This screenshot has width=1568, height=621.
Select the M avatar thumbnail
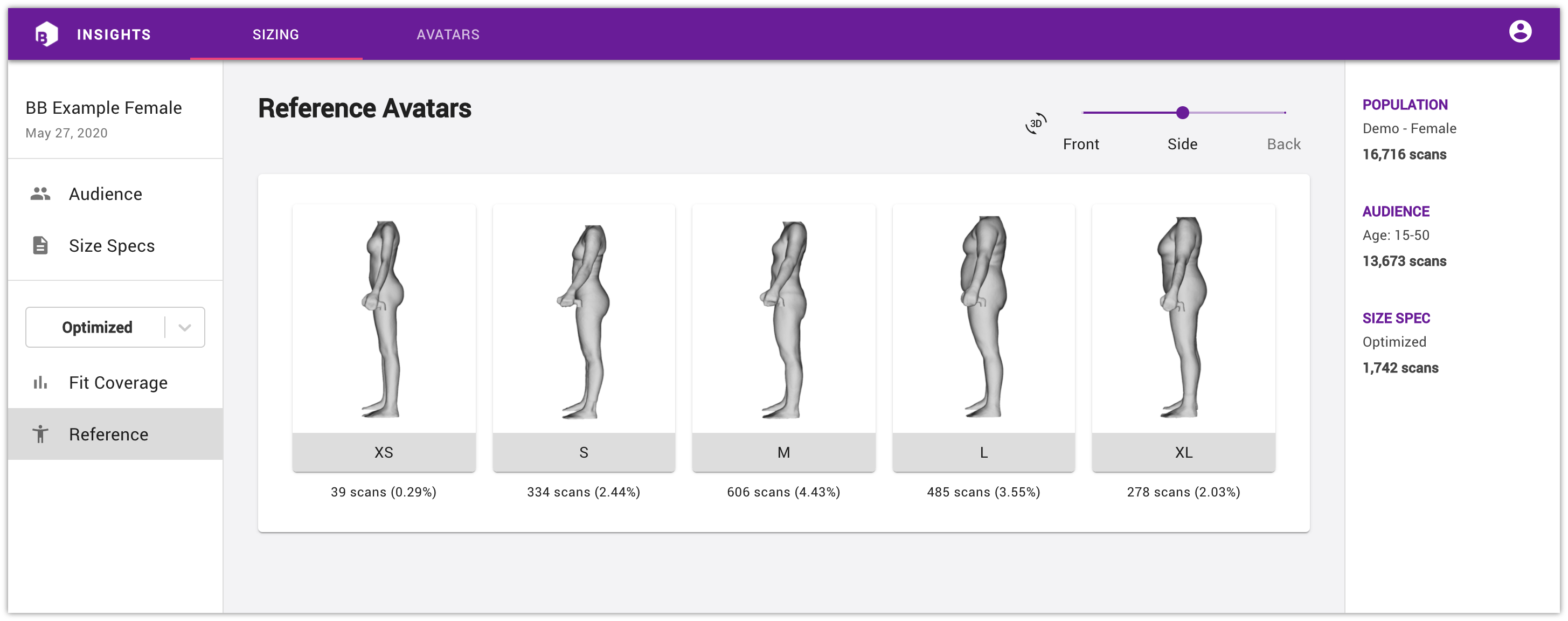click(783, 319)
